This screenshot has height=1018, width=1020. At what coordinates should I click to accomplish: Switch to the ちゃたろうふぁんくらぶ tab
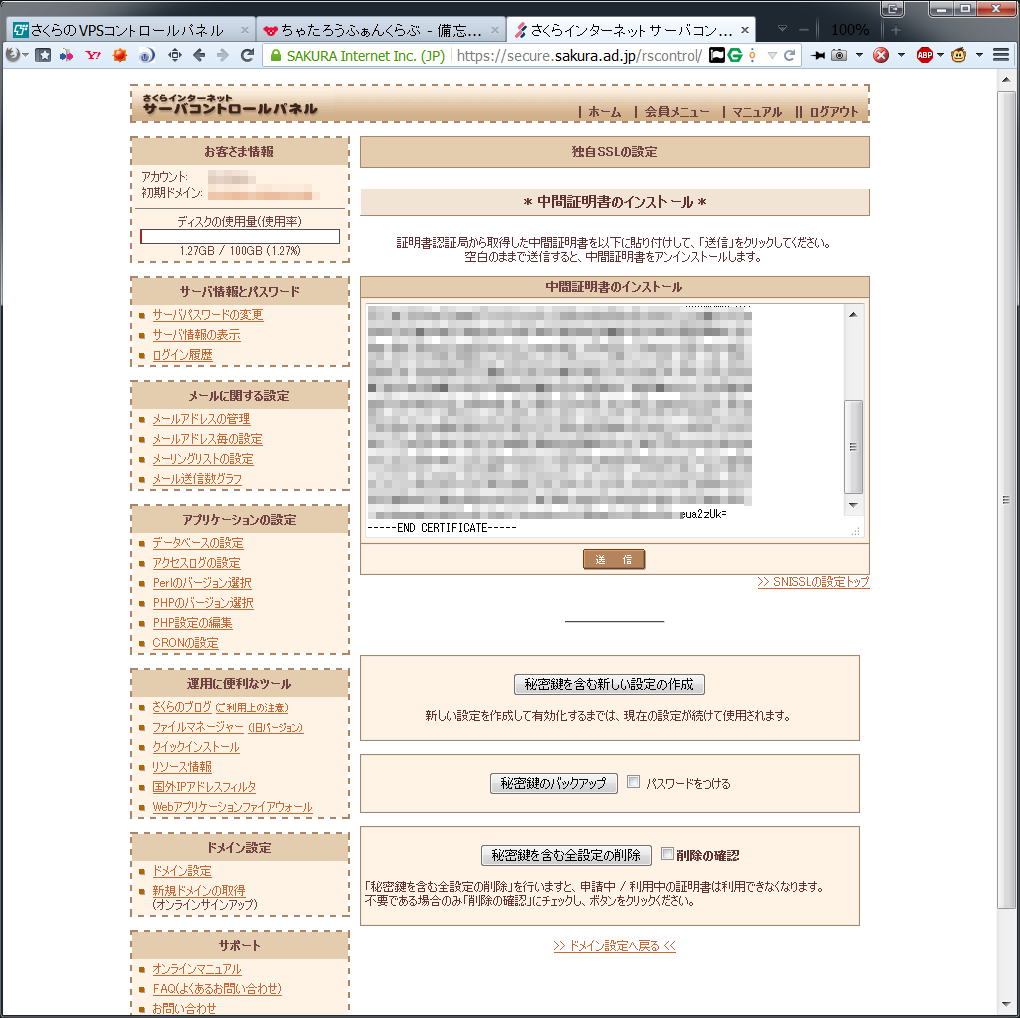tap(381, 30)
